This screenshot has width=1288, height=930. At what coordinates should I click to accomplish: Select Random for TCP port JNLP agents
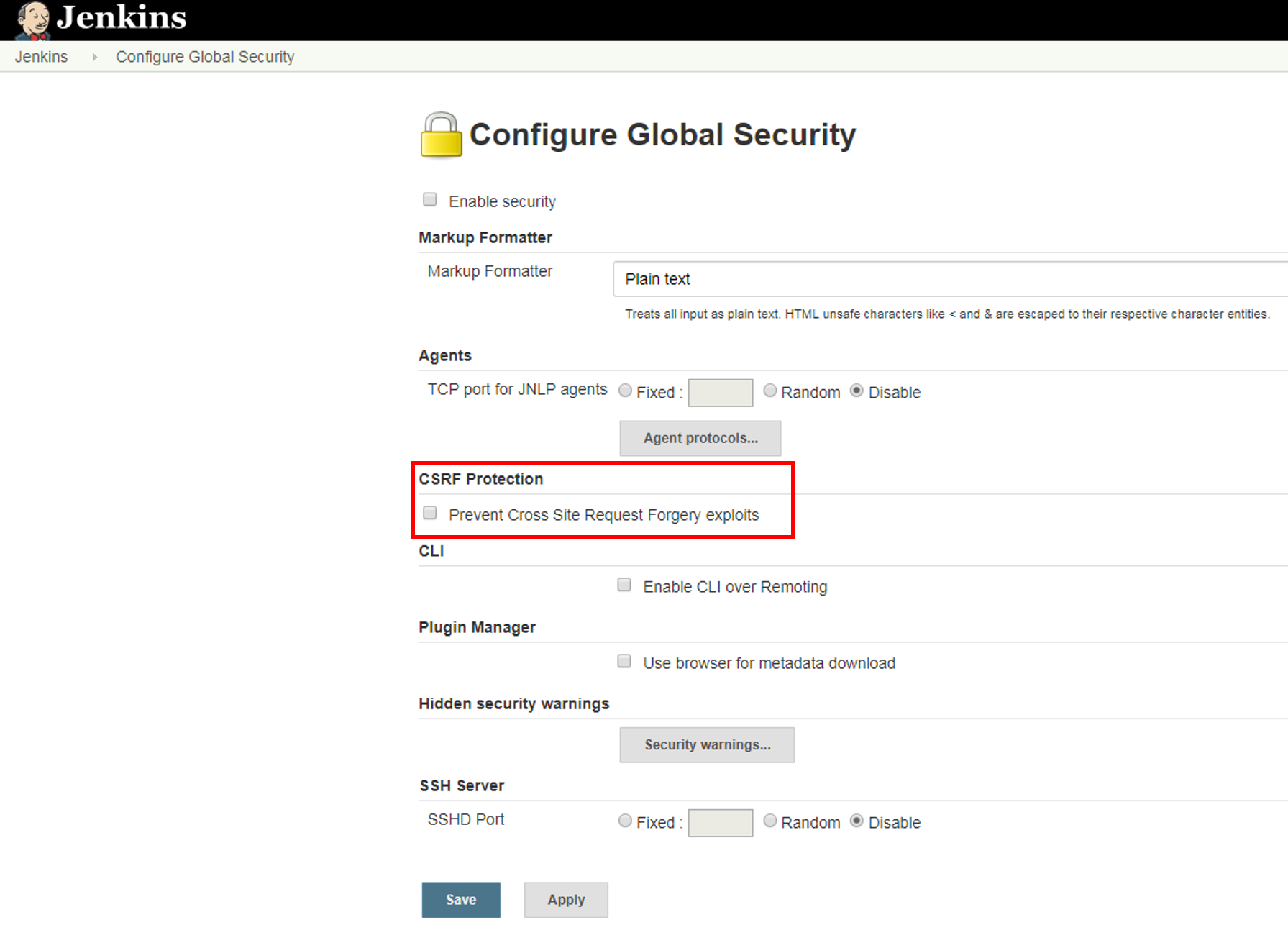tap(770, 391)
